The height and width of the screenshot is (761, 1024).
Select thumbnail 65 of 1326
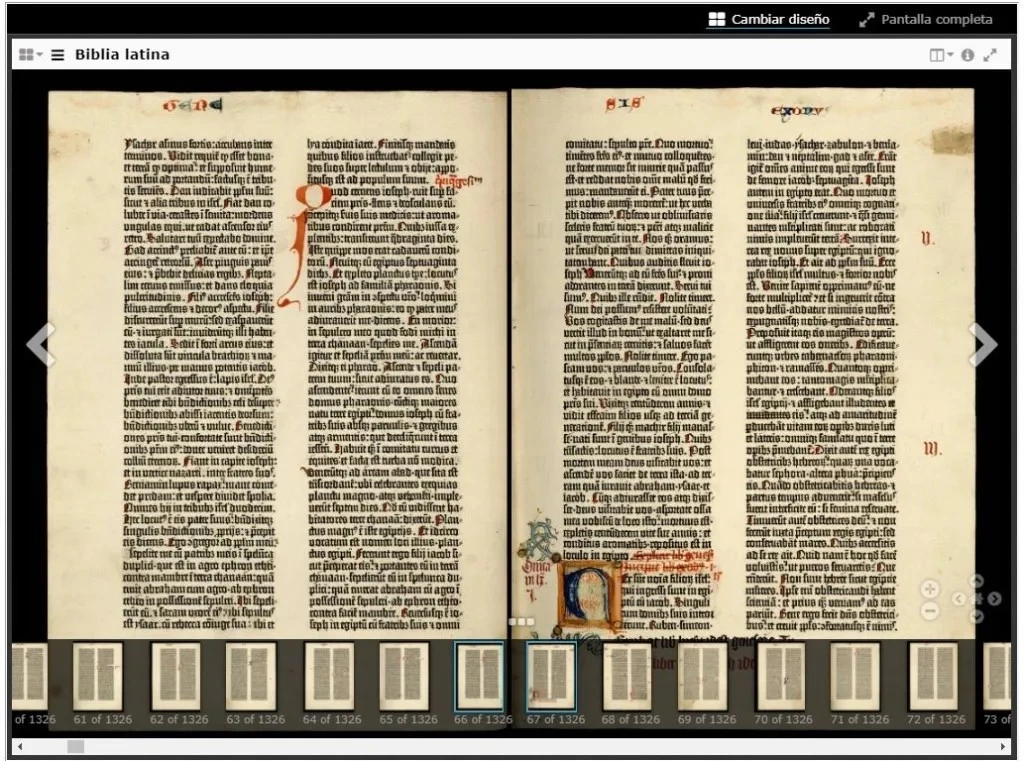(x=404, y=676)
